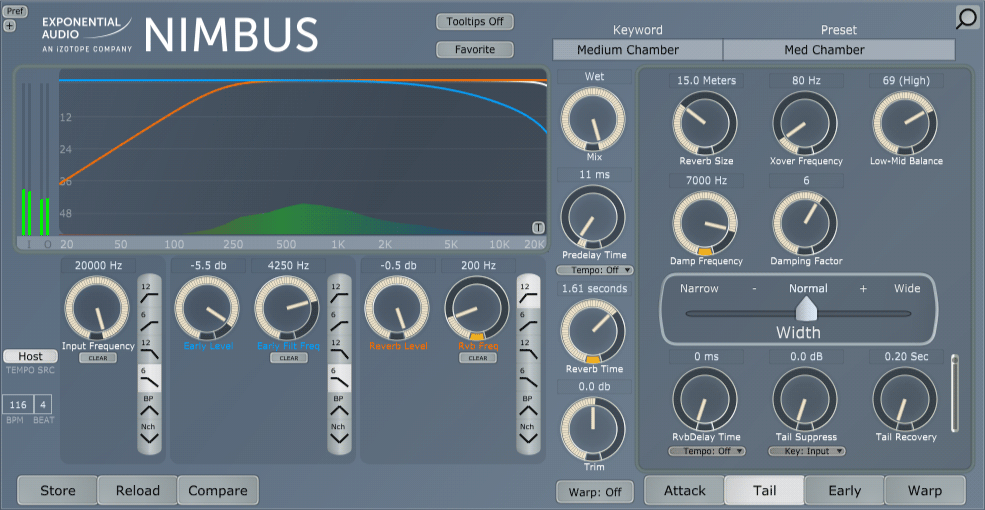Switch to the Tail tab
Screen dimensions: 985x510
pos(765,491)
